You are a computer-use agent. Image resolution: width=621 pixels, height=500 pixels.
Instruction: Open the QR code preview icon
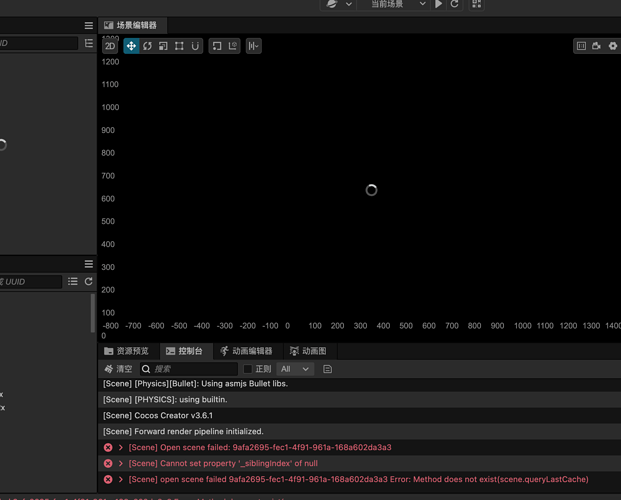[x=476, y=4]
